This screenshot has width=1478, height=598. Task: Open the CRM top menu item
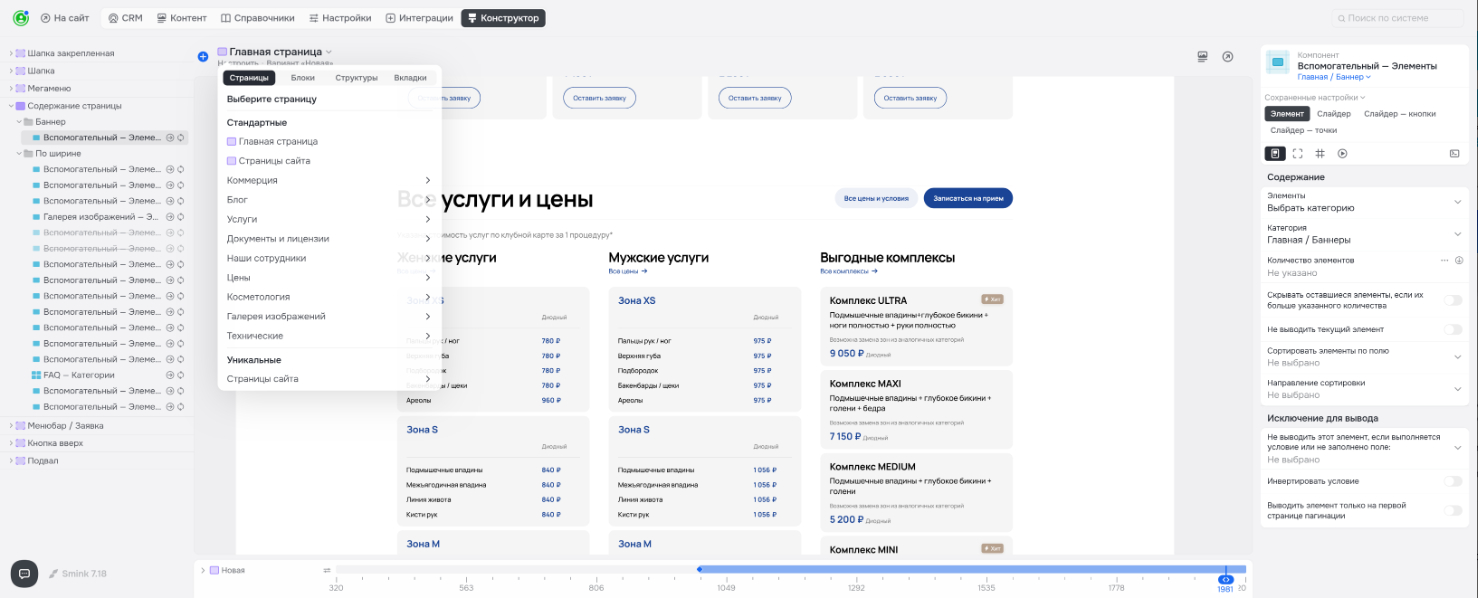point(125,18)
